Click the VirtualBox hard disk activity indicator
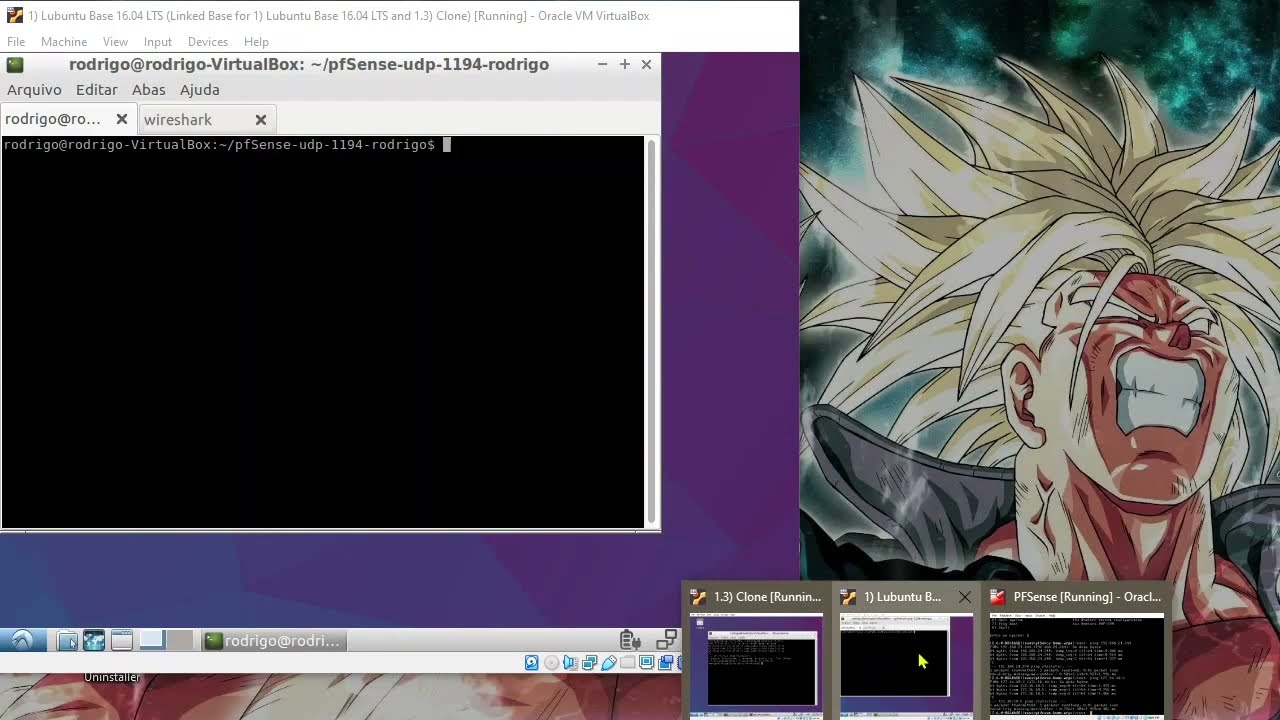The image size is (1280, 720). click(531, 662)
